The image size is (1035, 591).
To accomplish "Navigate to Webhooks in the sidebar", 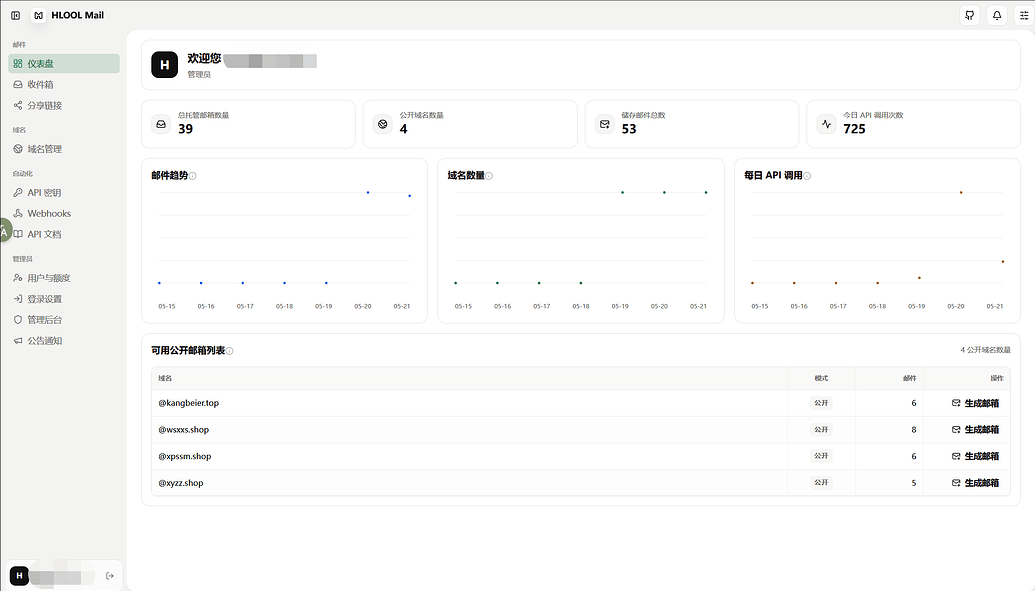I will 64,213.
